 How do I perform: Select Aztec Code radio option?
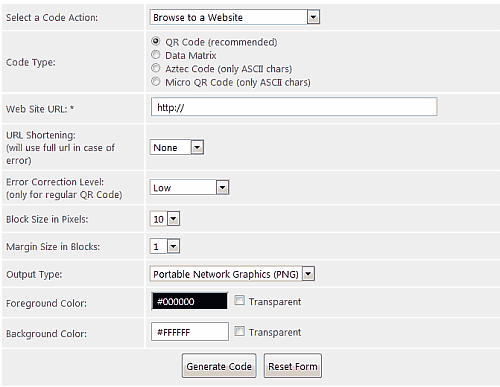pos(155,68)
